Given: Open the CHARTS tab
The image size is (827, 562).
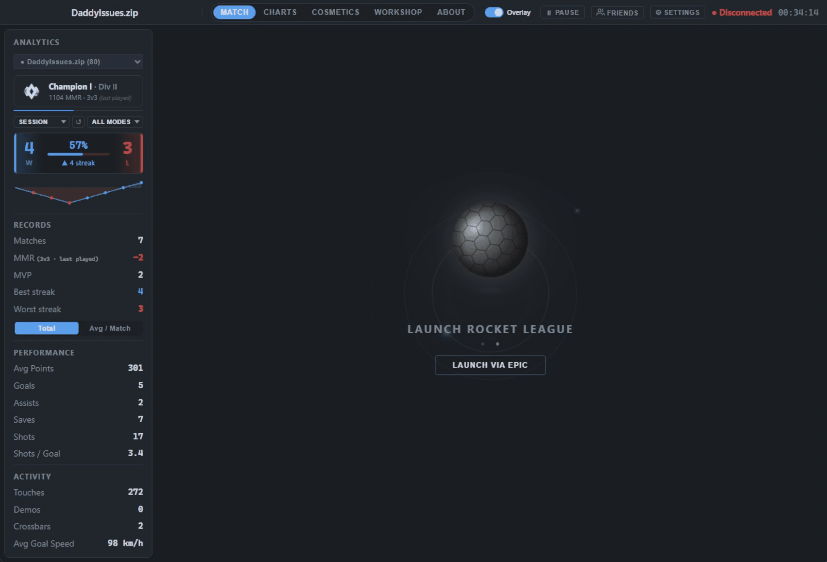Looking at the screenshot, I should (x=280, y=12).
